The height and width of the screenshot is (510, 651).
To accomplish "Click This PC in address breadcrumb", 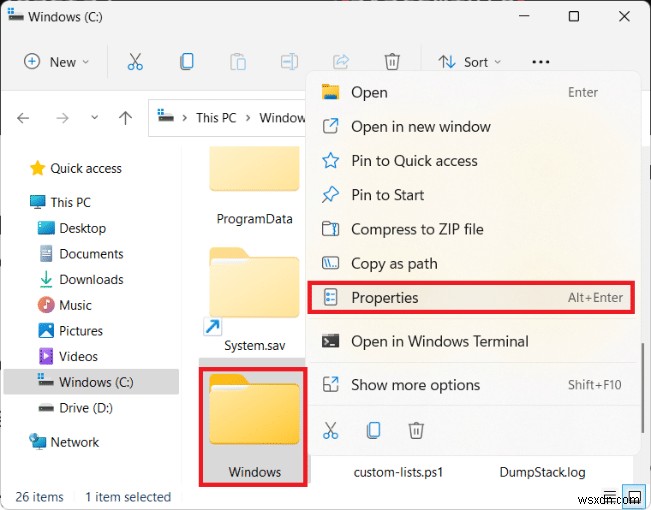I will click(216, 118).
